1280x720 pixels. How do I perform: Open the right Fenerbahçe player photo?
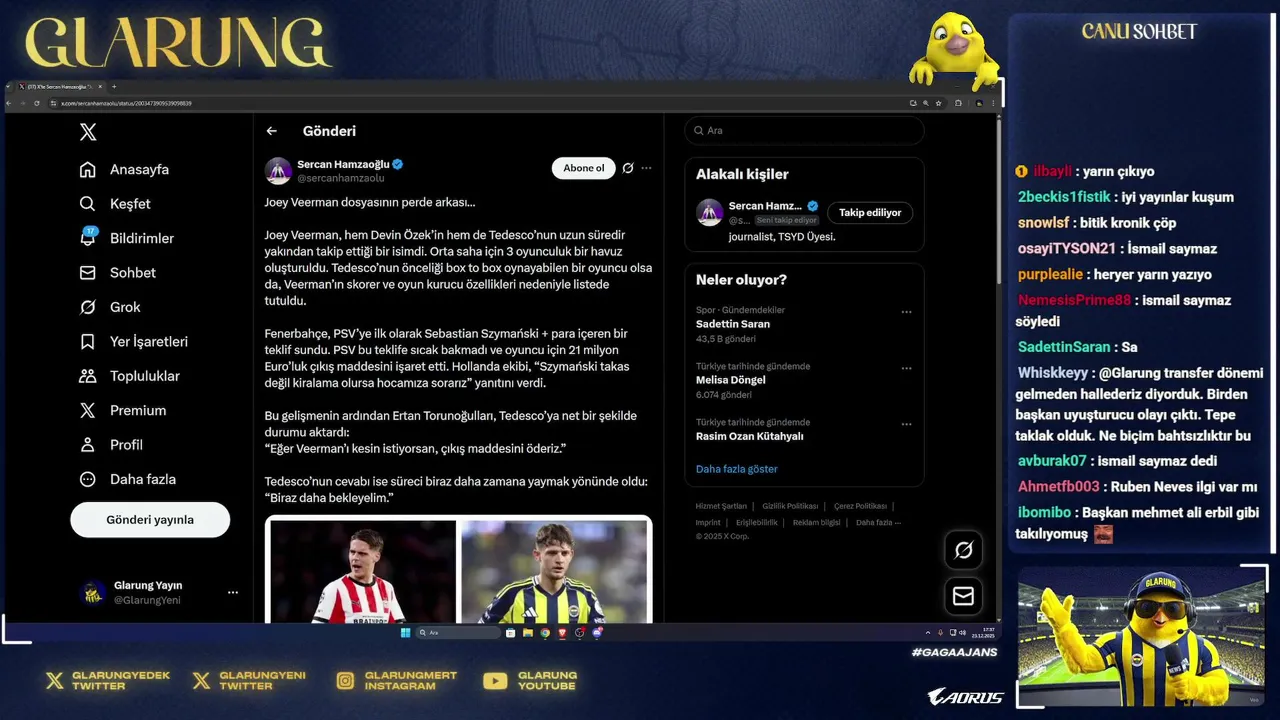pyautogui.click(x=554, y=570)
